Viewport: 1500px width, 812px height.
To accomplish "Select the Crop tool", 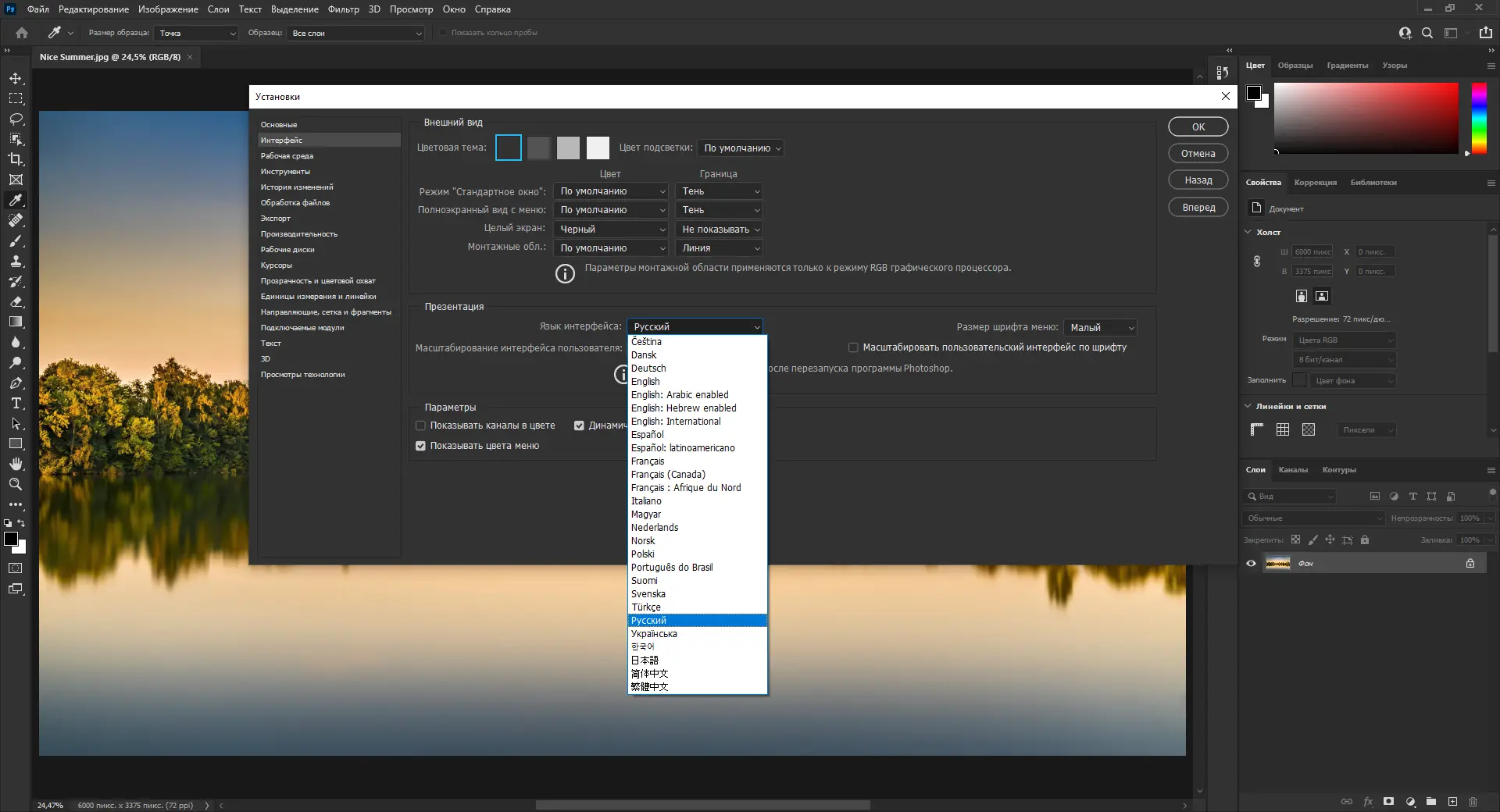I will pos(16,159).
